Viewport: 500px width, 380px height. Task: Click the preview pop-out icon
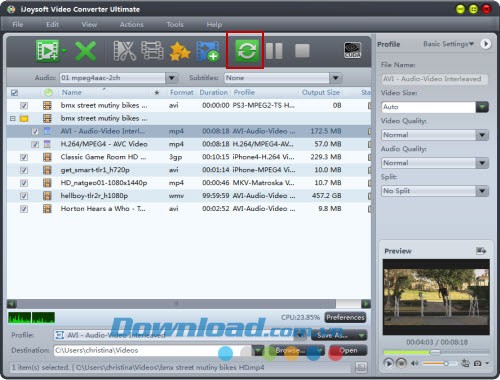481,251
